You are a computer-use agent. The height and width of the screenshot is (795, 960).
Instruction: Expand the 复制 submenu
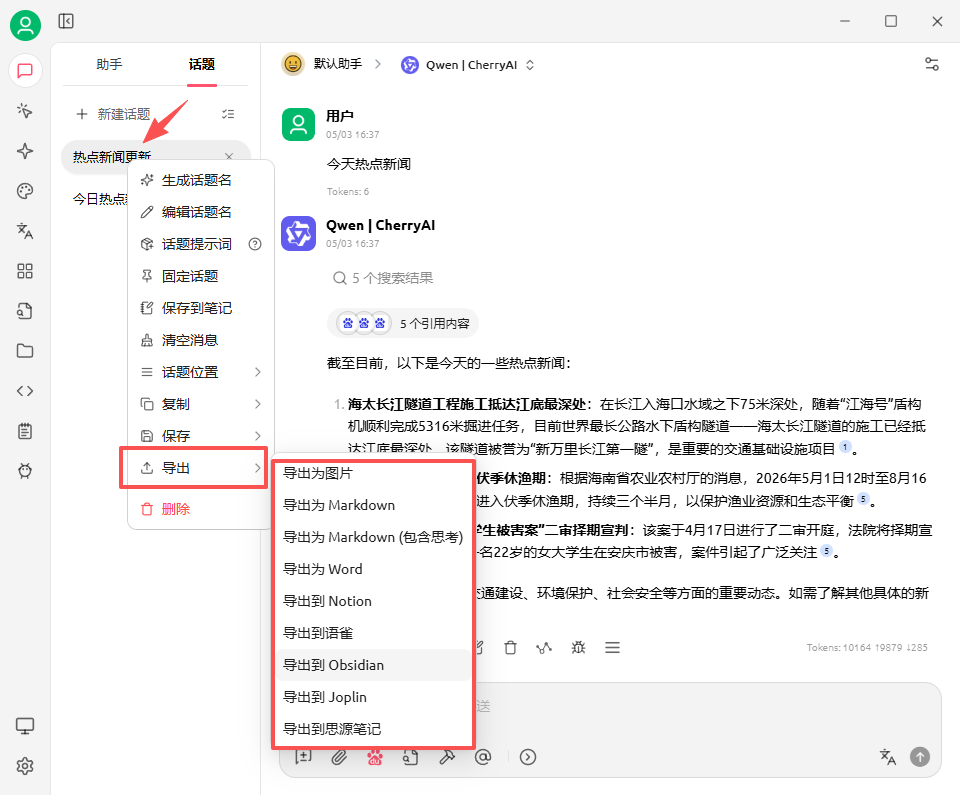click(201, 404)
